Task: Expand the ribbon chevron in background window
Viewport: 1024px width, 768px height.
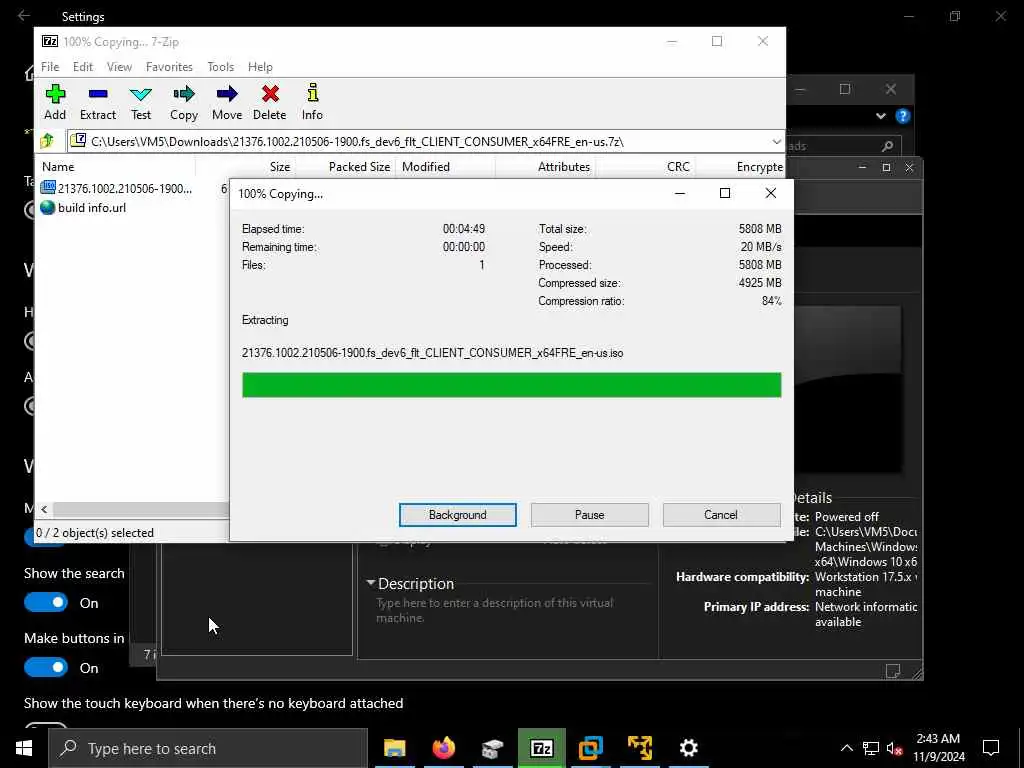Action: (880, 116)
